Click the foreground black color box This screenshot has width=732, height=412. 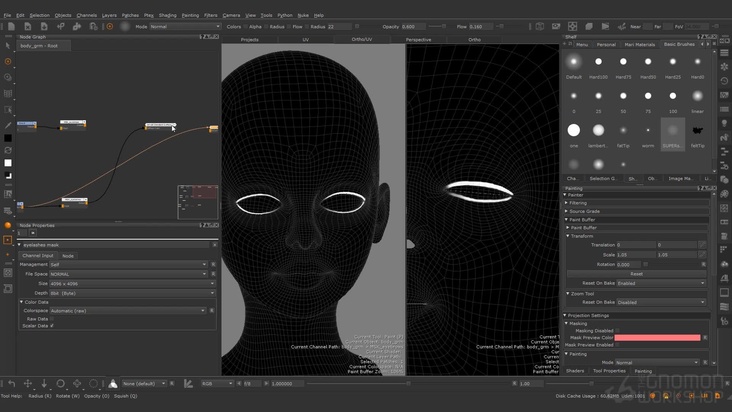8,139
